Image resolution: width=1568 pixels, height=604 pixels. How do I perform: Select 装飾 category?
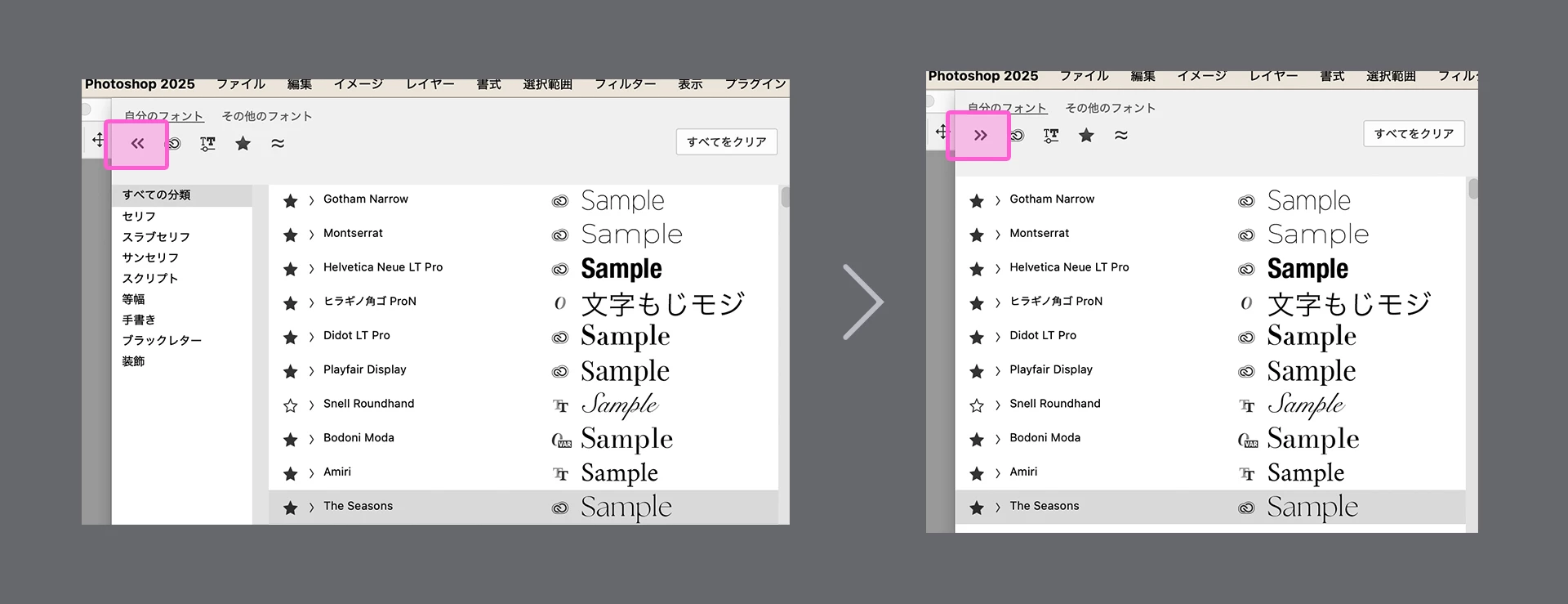(x=133, y=361)
